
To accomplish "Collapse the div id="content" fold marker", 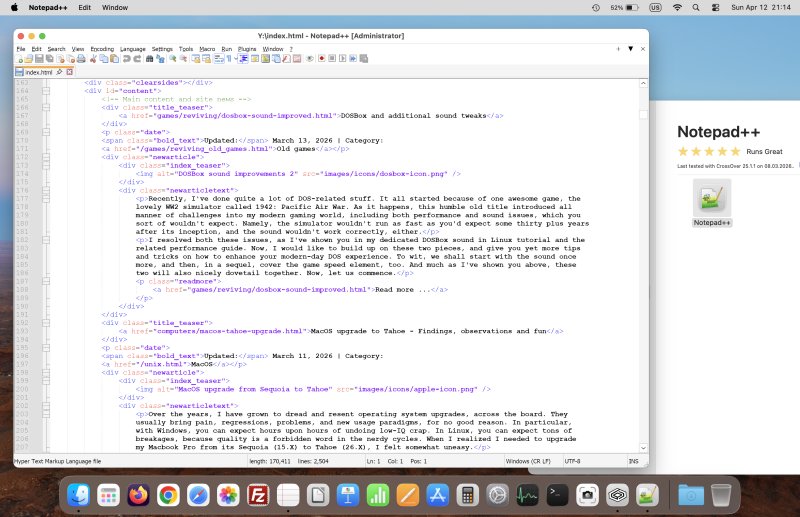I will click(46, 91).
